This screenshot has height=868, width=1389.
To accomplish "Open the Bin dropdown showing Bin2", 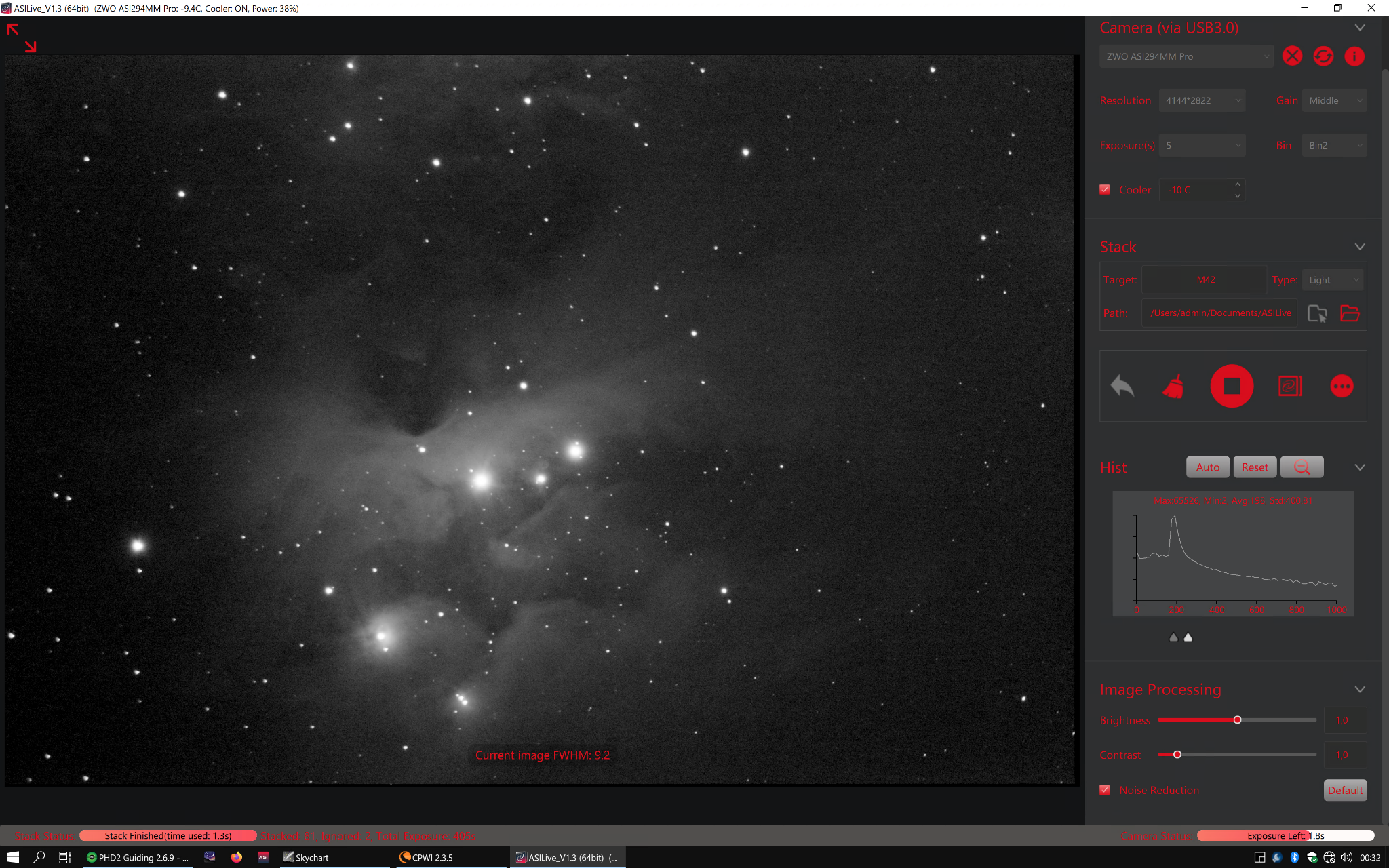I will tap(1334, 145).
